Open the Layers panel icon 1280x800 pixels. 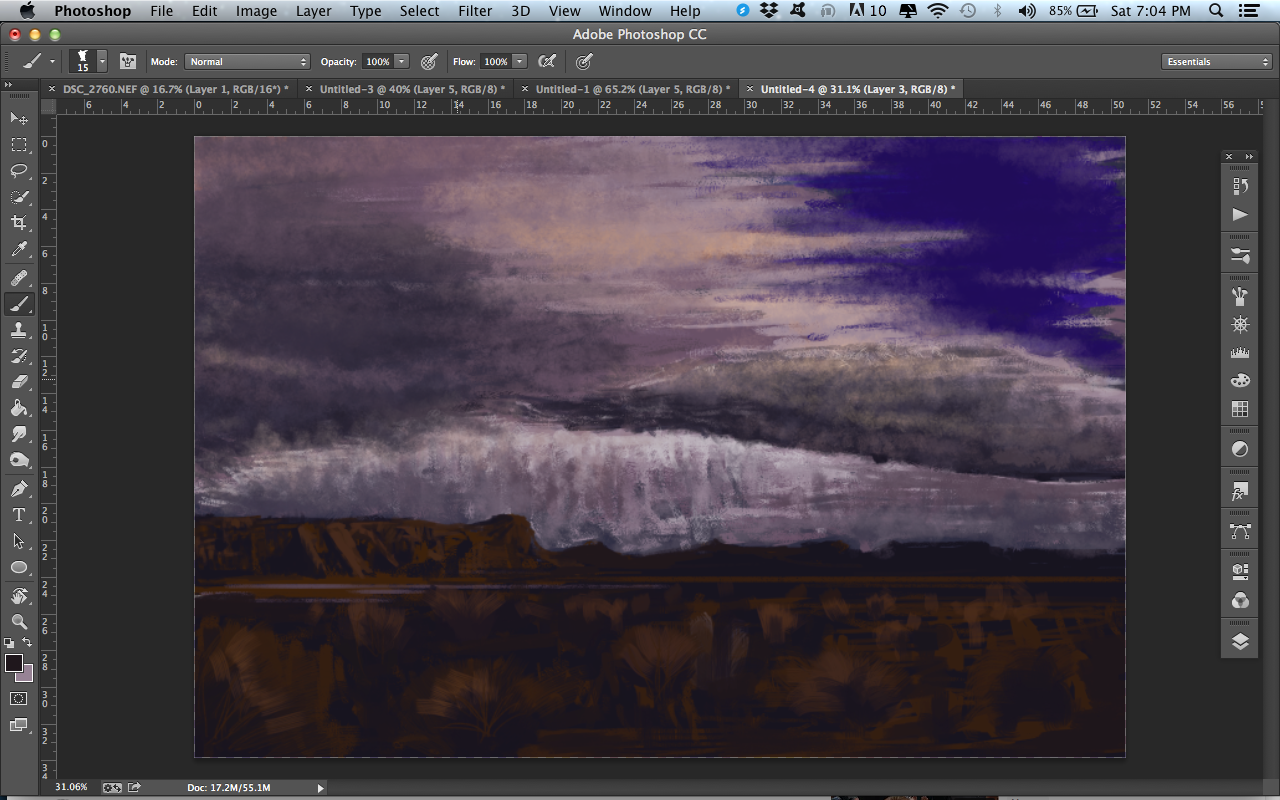(1240, 642)
